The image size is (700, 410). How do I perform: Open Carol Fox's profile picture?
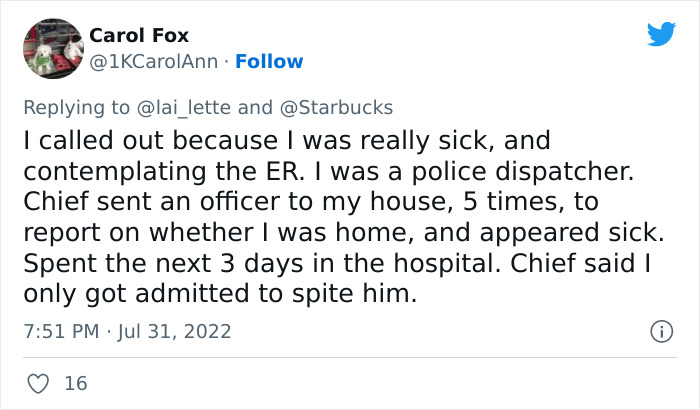[x=51, y=48]
